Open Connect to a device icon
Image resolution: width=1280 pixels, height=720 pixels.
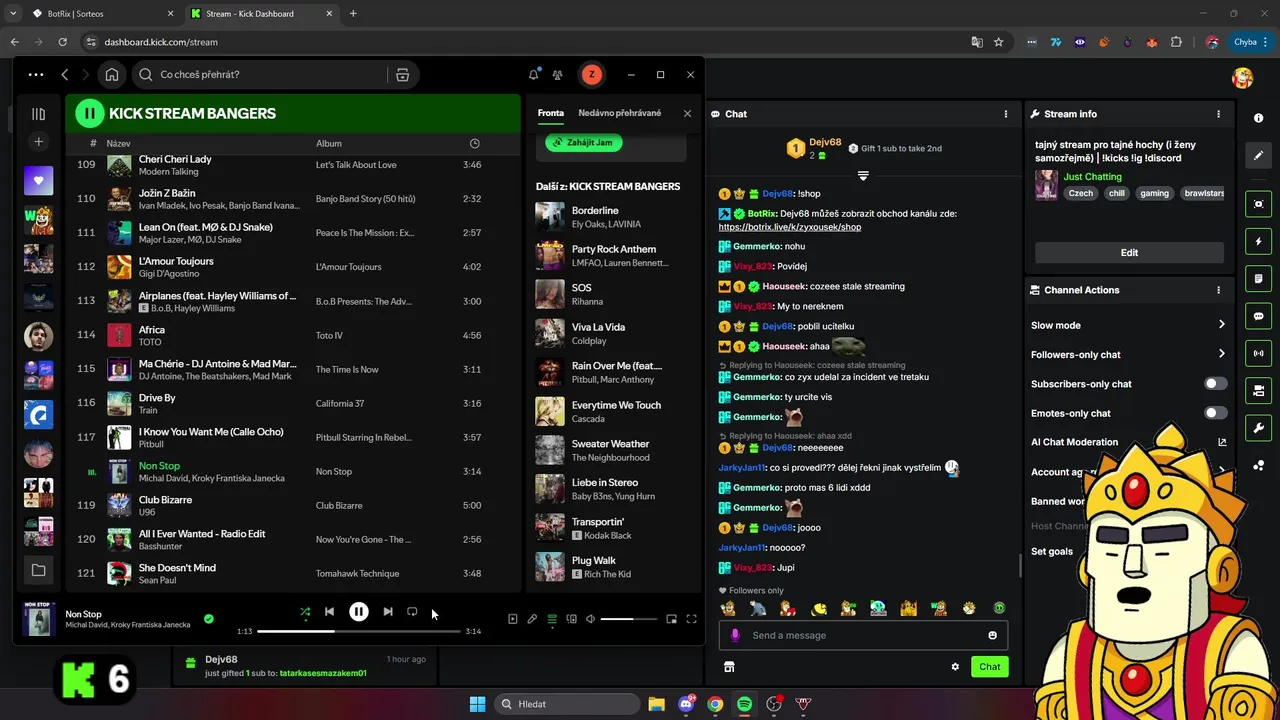[572, 619]
